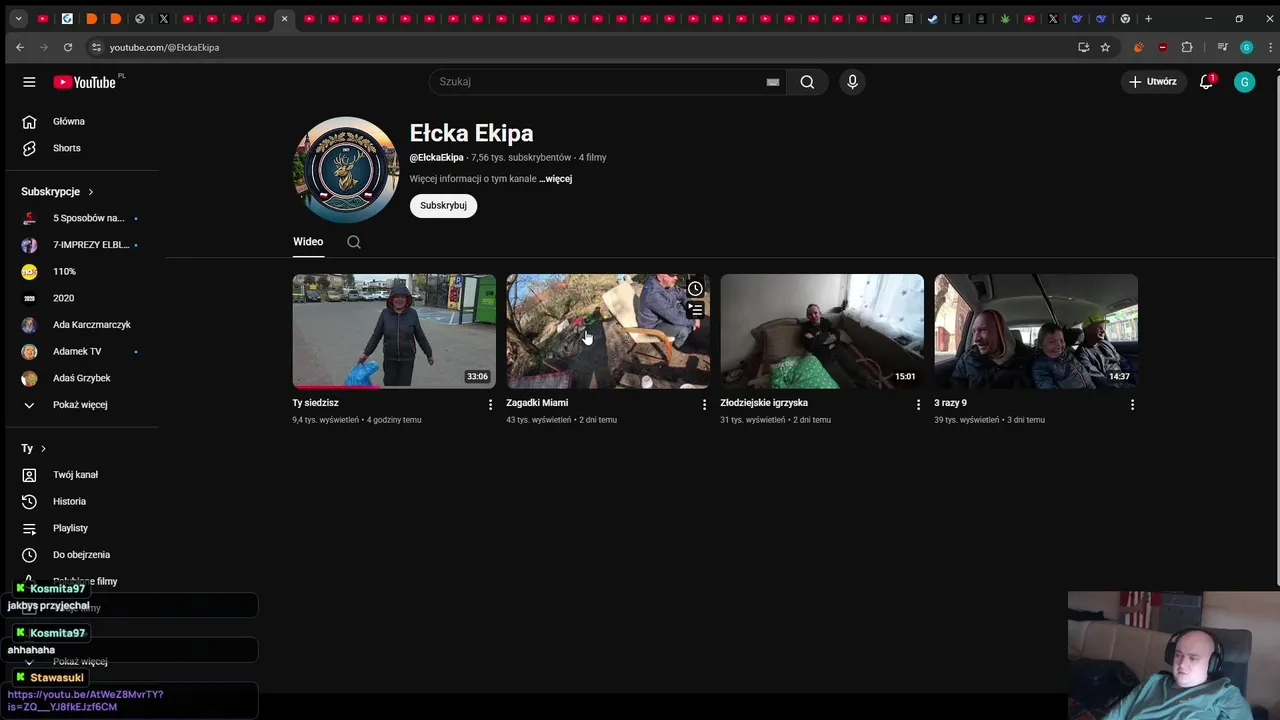
Task: Open the account avatar menu
Action: 1244,82
